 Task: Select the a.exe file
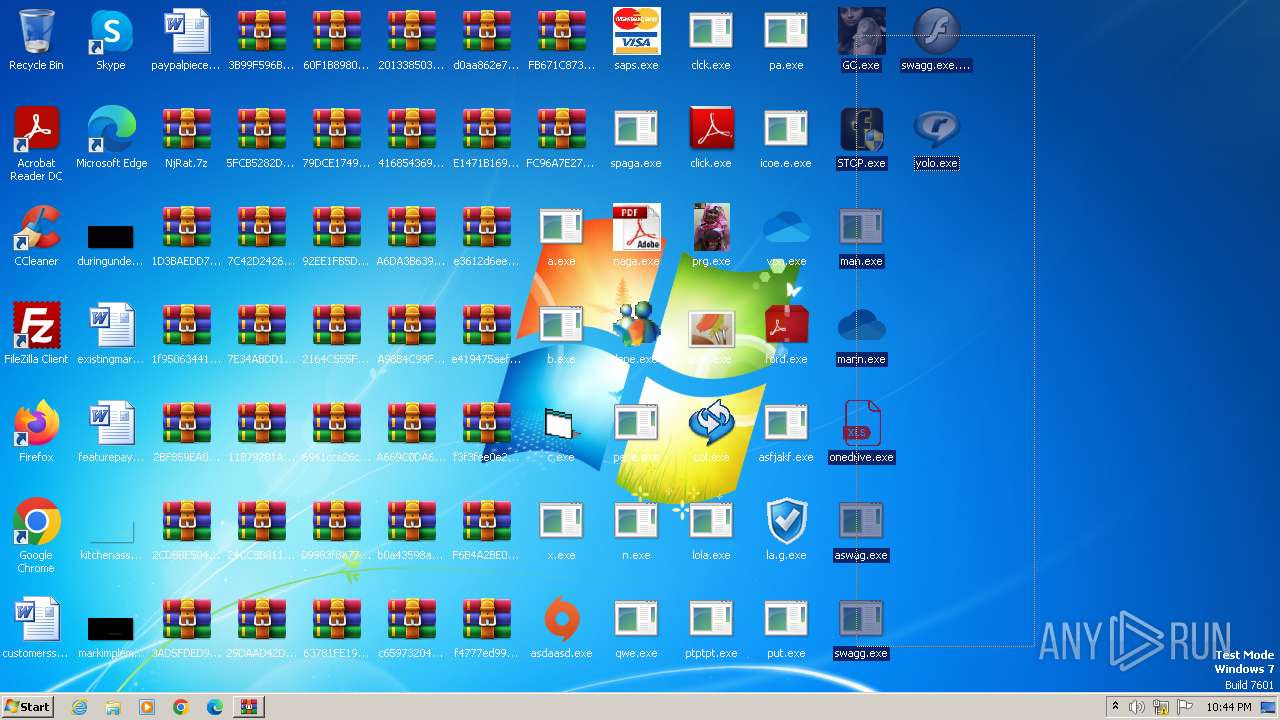coord(561,236)
